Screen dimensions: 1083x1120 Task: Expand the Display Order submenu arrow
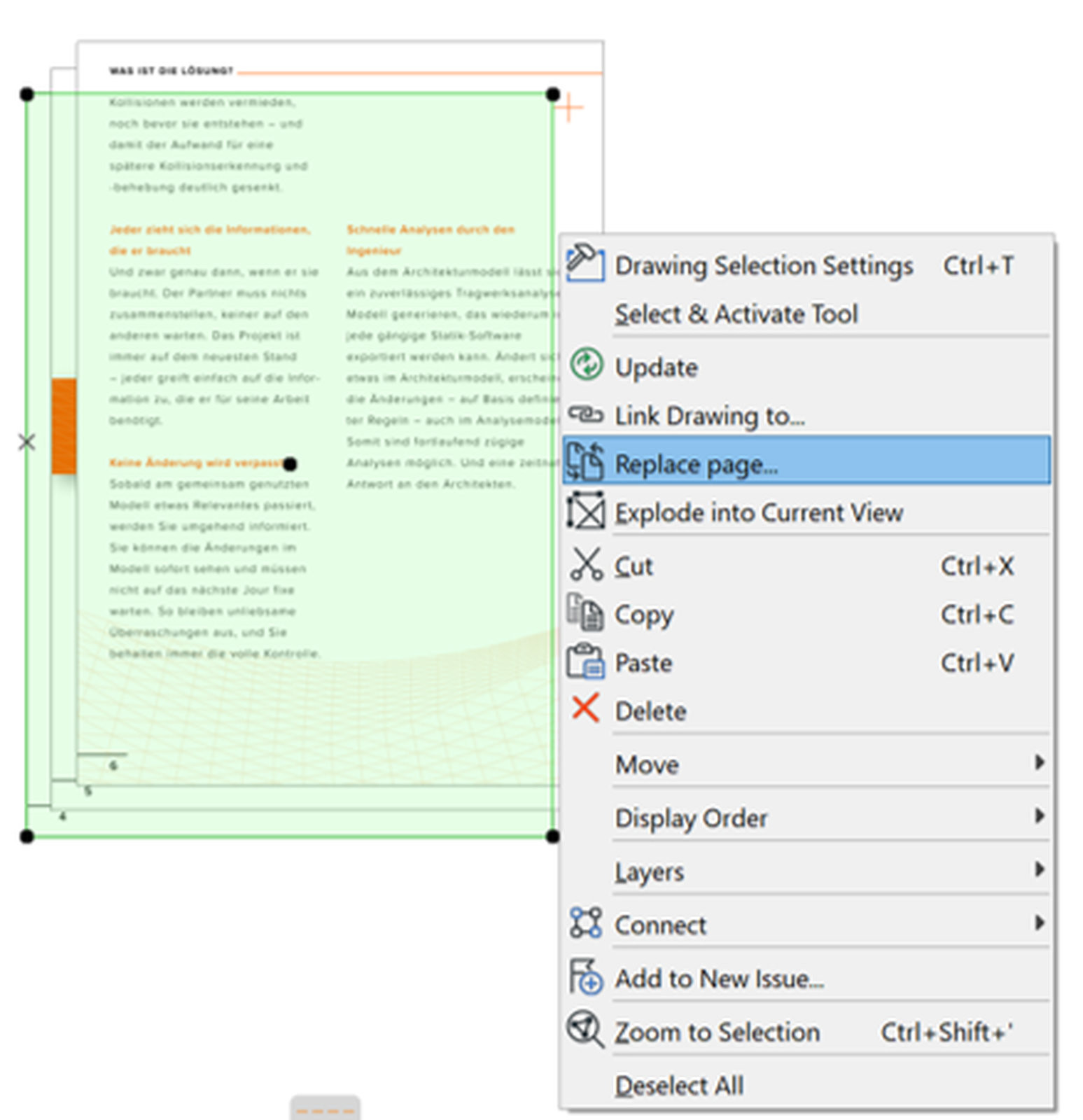coord(1040,816)
